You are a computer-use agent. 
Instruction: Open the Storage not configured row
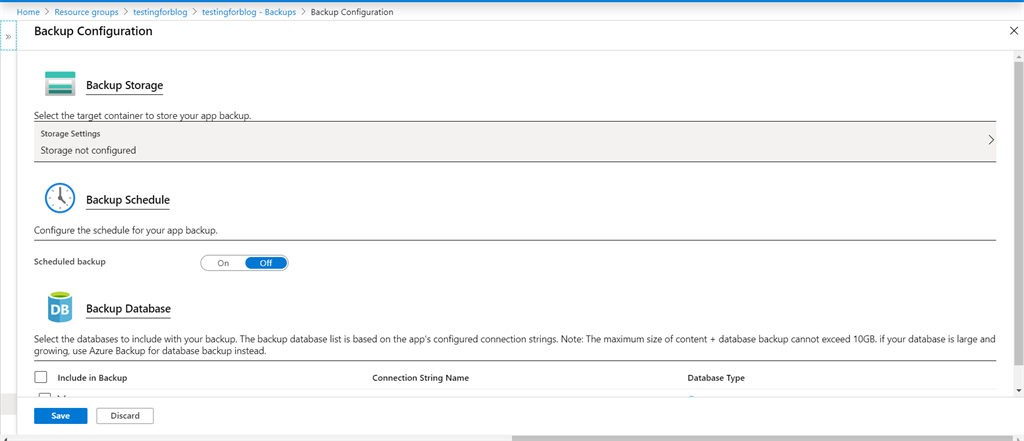click(x=515, y=141)
